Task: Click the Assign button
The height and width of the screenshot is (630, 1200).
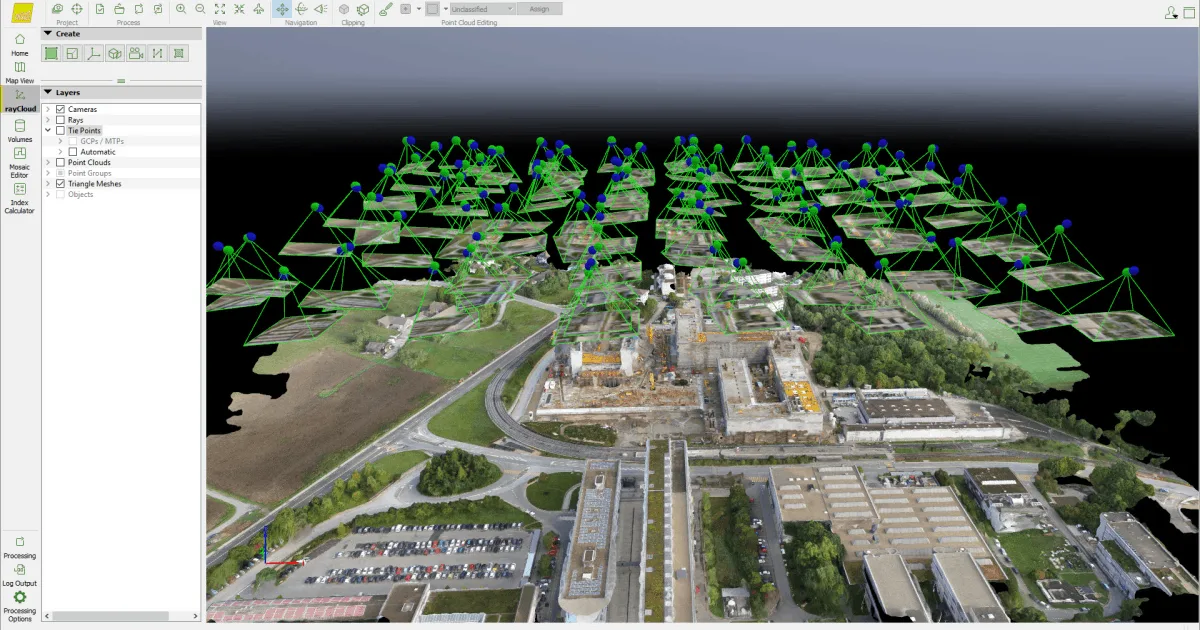Action: (540, 8)
